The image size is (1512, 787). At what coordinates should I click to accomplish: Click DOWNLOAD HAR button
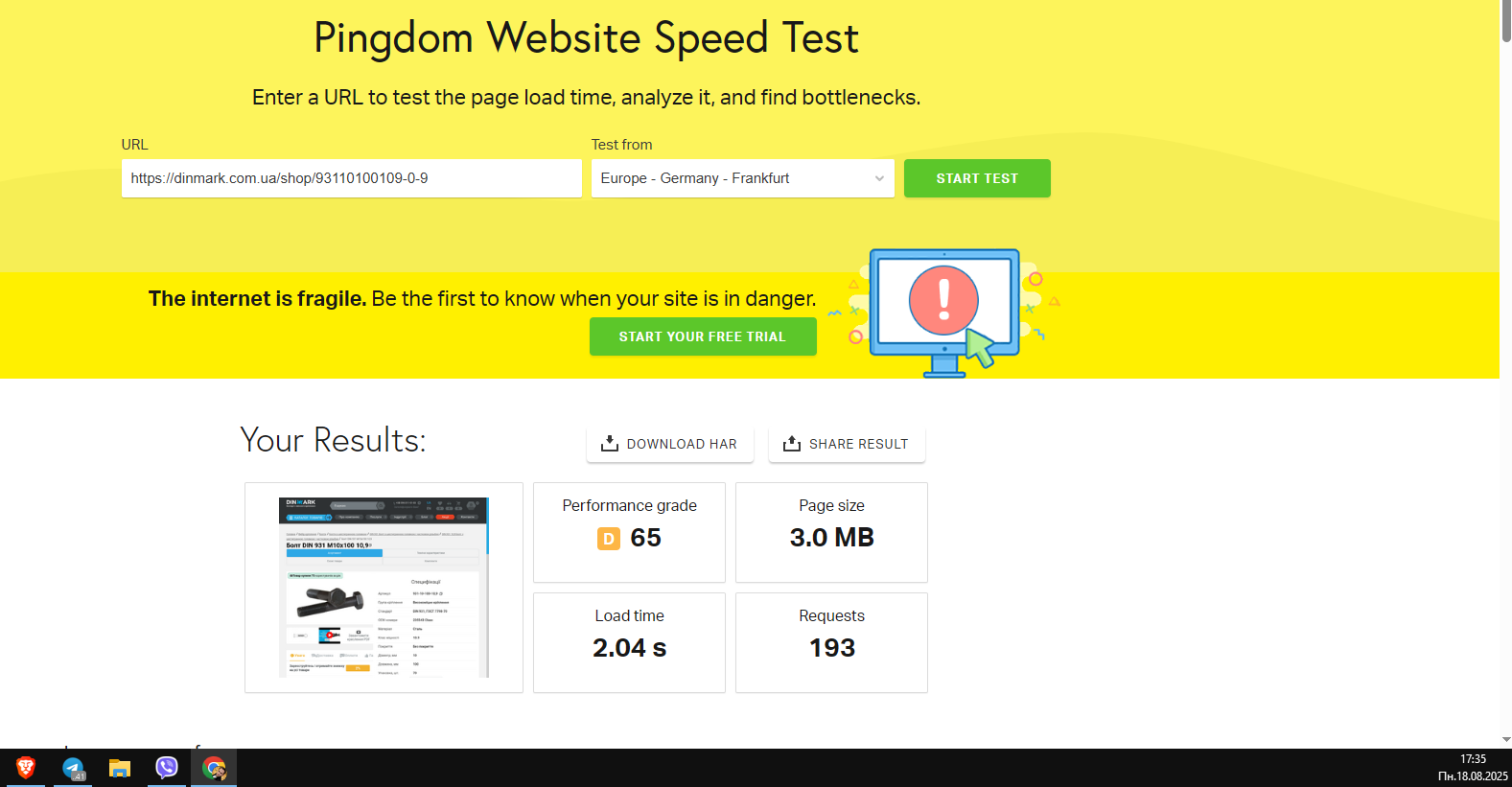670,444
